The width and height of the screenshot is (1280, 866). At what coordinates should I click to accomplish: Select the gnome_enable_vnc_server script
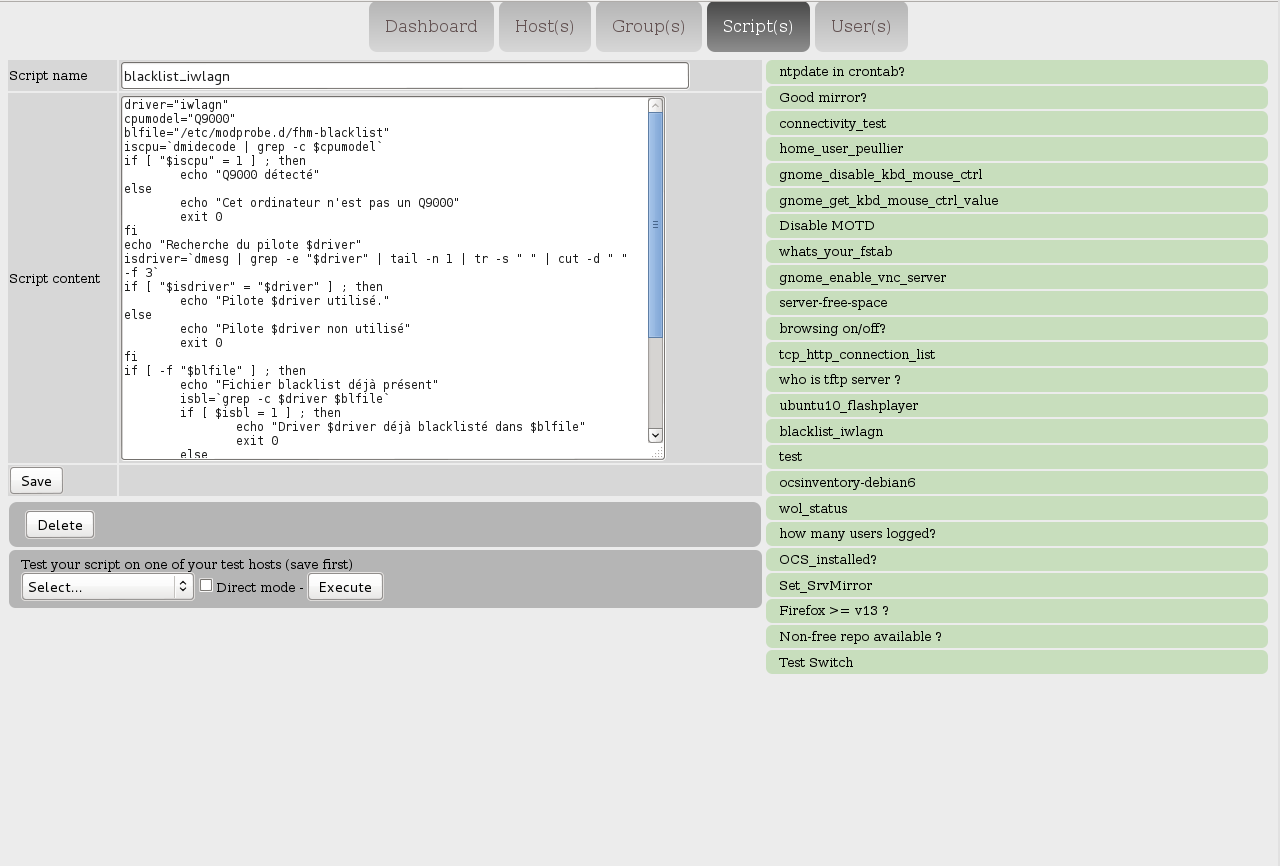1016,277
